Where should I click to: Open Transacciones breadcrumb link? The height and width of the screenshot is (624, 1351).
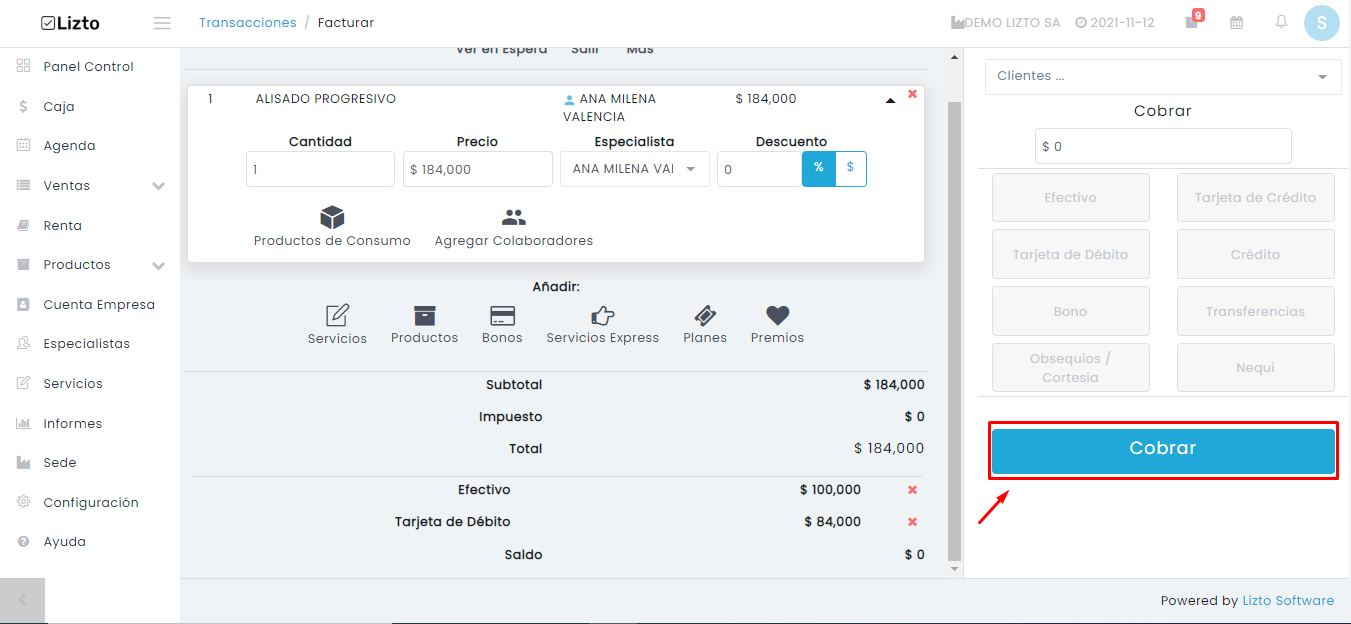(248, 22)
